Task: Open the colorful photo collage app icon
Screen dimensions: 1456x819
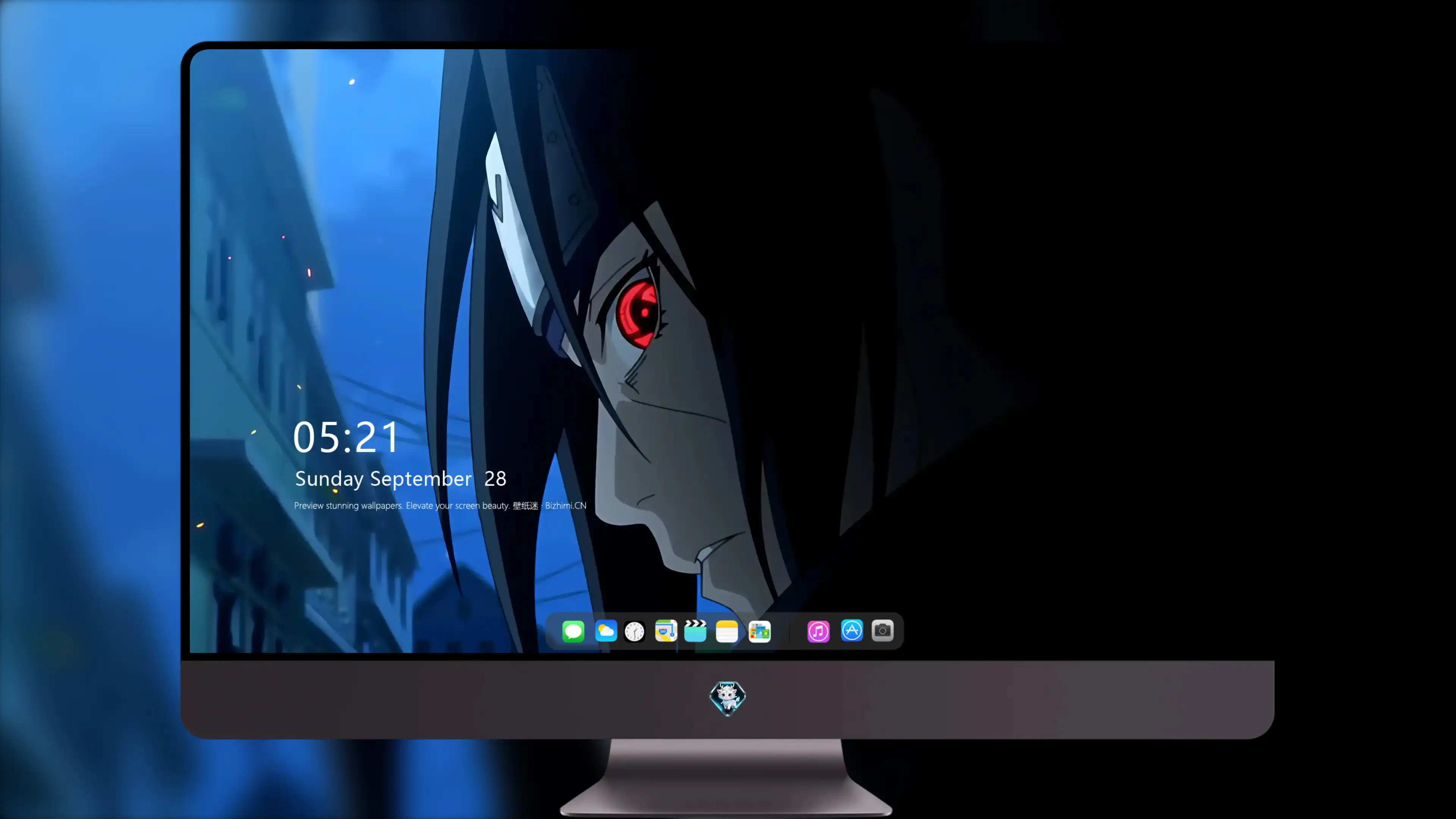Action: click(x=759, y=631)
